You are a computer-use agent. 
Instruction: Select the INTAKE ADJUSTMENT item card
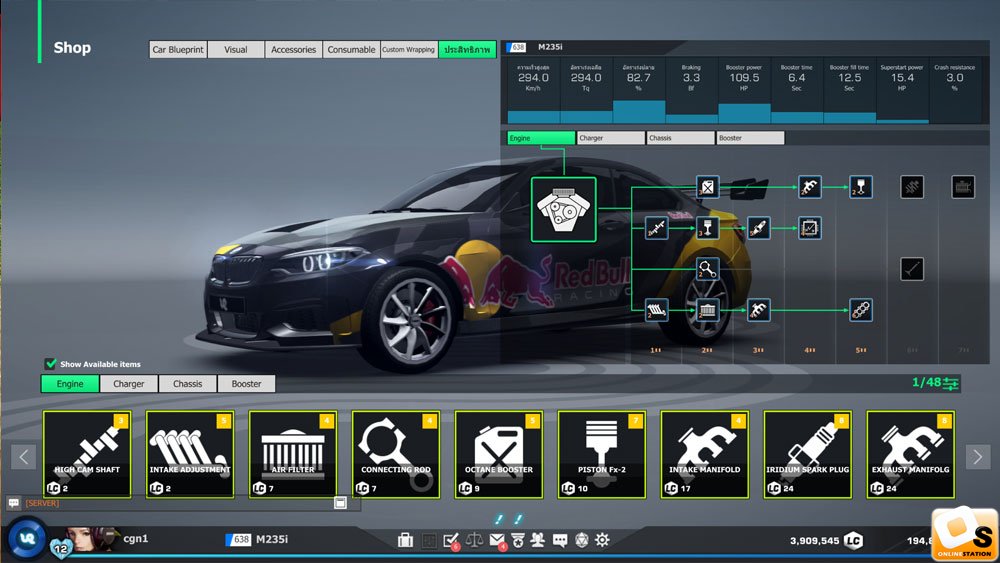[x=190, y=455]
